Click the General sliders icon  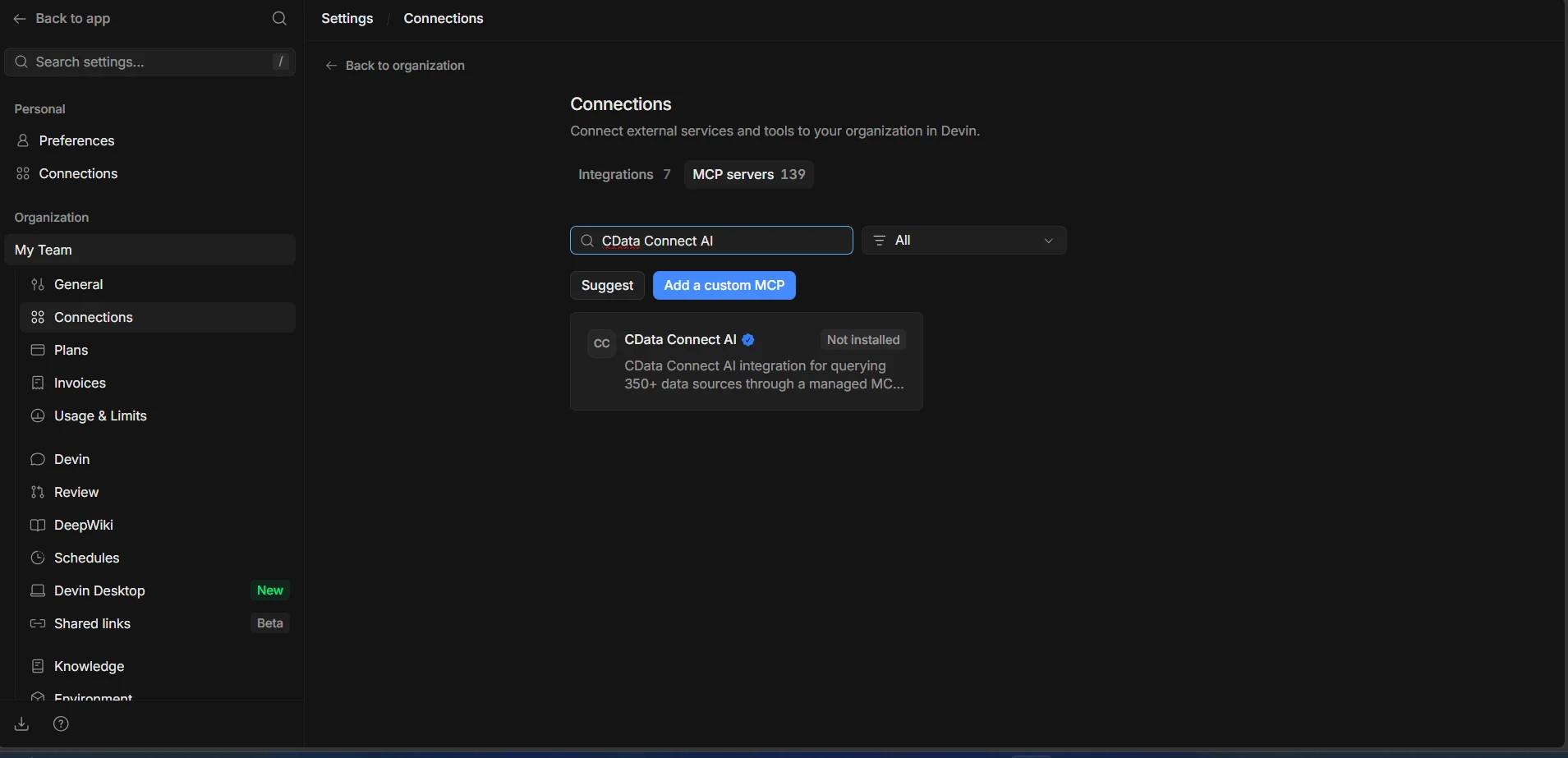tap(38, 284)
